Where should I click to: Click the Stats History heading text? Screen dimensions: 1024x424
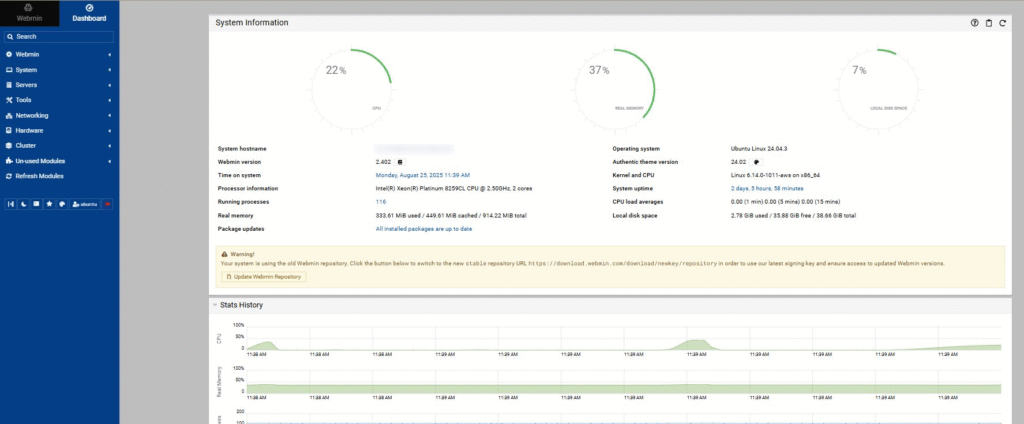pyautogui.click(x=242, y=305)
